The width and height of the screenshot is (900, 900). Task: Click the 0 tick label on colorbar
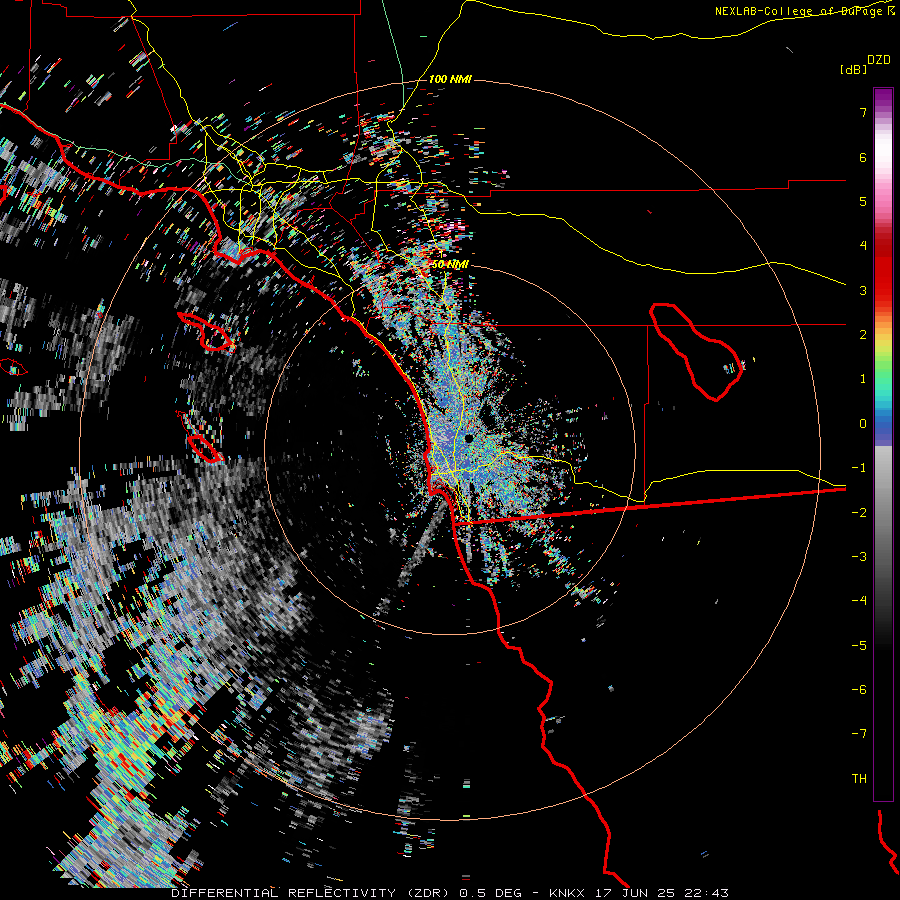863,424
